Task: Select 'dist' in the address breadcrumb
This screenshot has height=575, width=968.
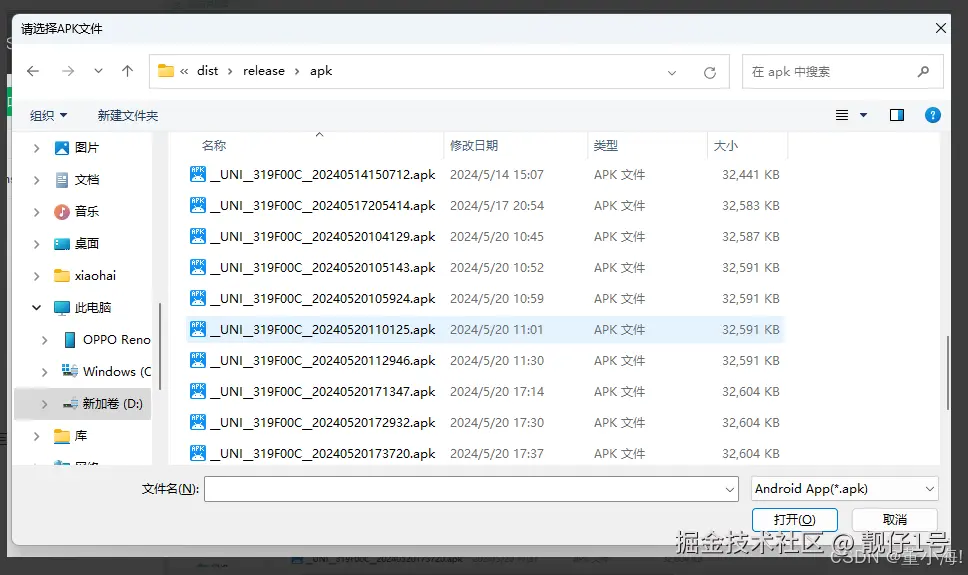Action: [207, 71]
